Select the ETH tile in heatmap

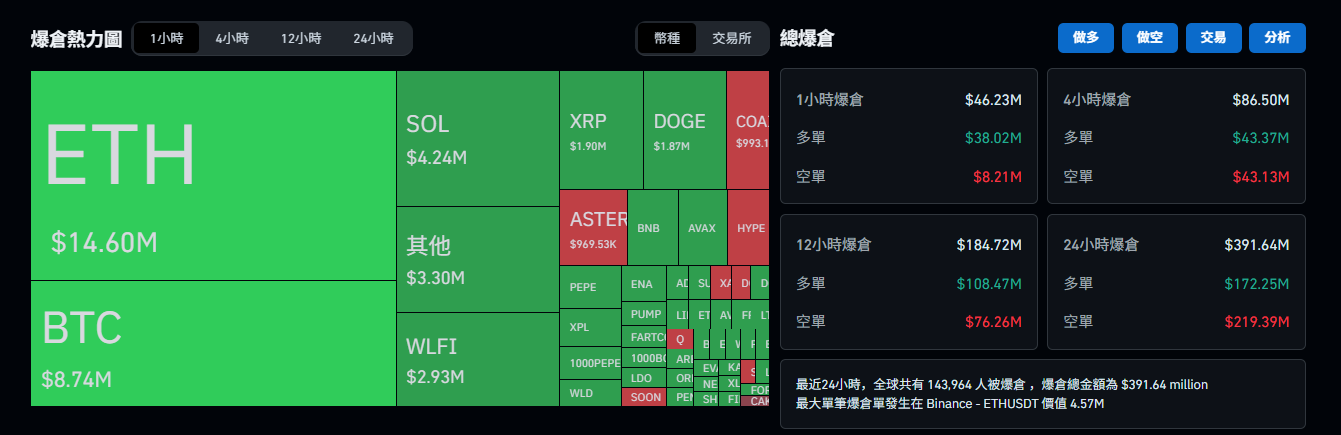[x=213, y=175]
